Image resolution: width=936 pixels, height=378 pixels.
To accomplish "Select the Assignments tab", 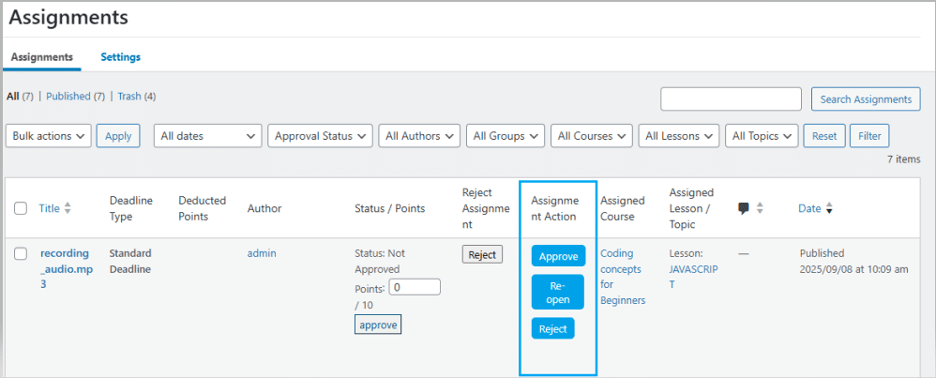I will coord(42,57).
